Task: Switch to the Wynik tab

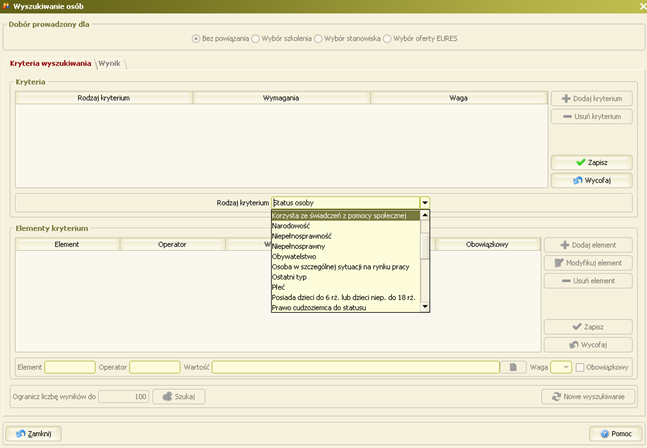Action: pos(109,64)
